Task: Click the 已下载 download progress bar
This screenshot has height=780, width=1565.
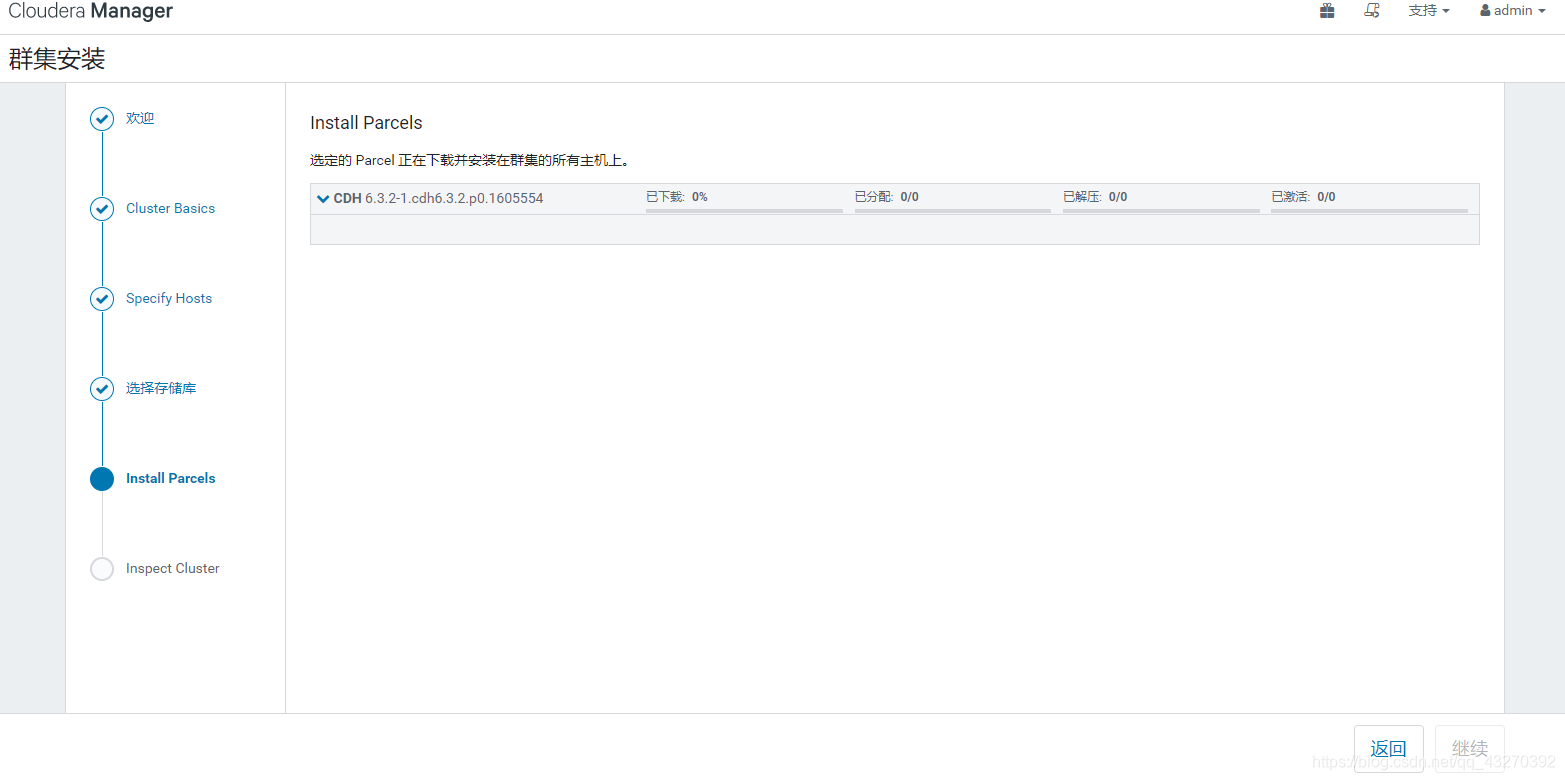Action: [x=744, y=211]
